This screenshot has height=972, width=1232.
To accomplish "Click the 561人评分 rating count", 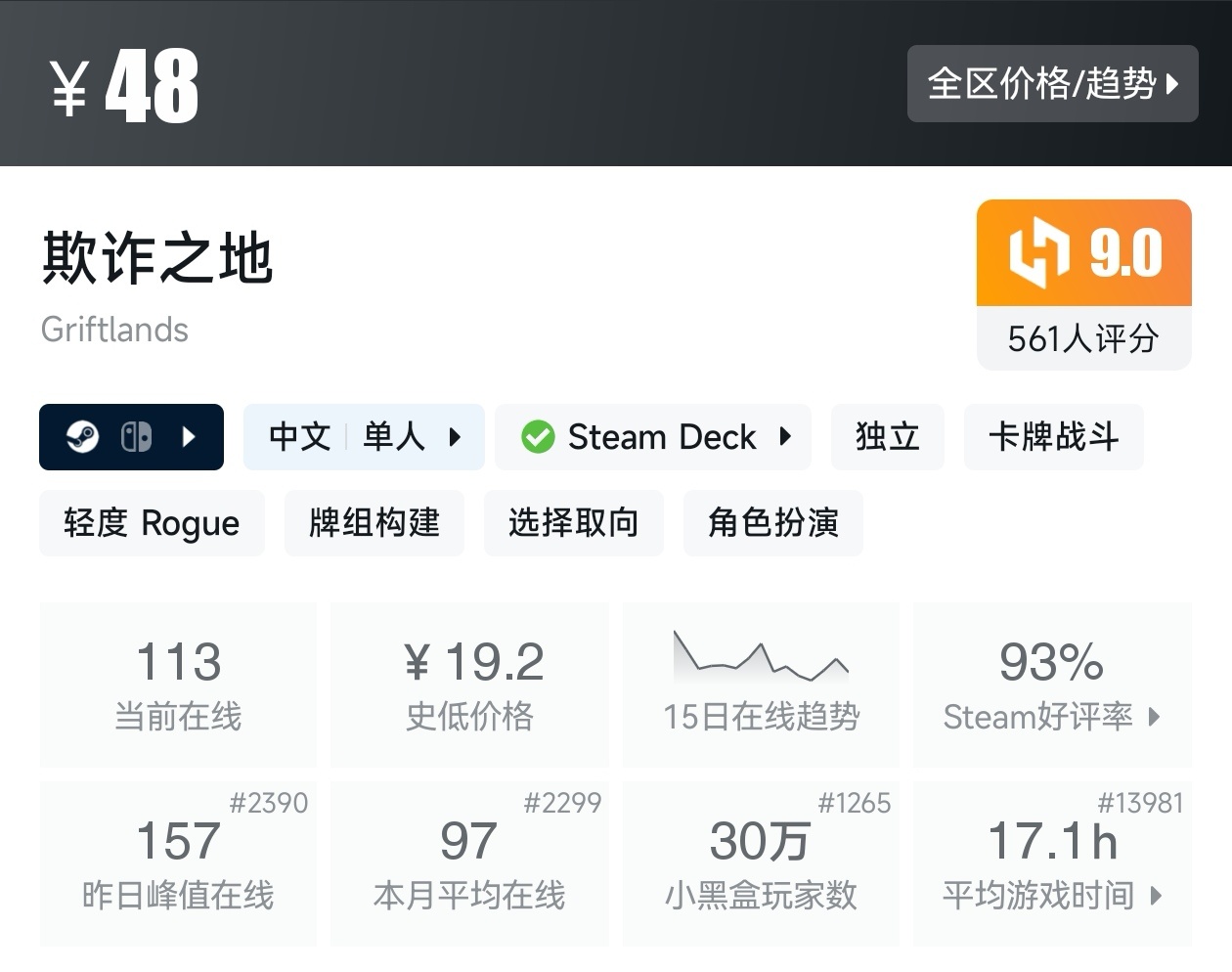I will pos(1083,339).
